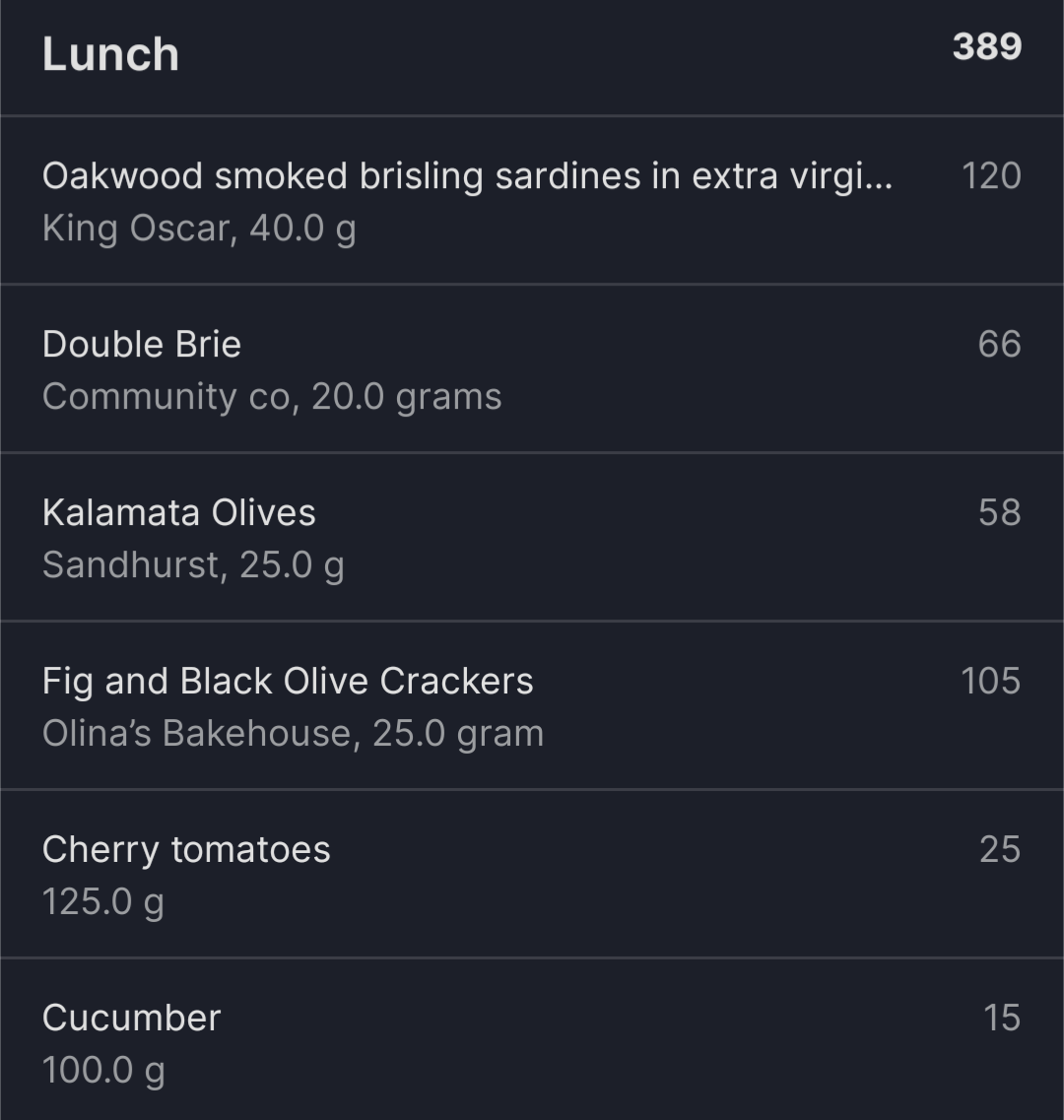The image size is (1064, 1120).
Task: Select the 125.0 g cherry tomatoes serving
Action: (103, 903)
